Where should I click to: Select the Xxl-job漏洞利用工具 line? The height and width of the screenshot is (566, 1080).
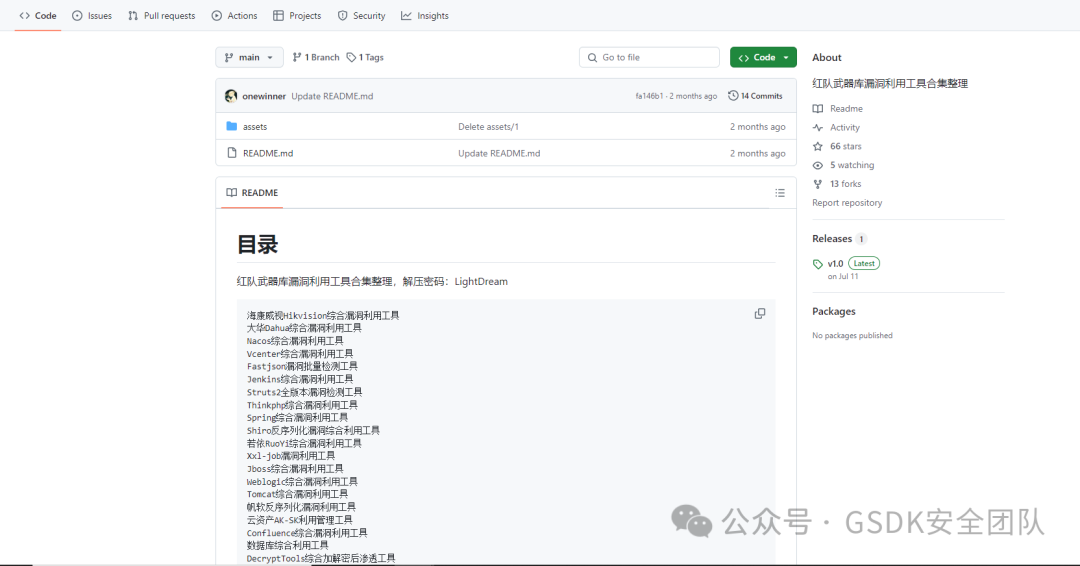[291, 456]
